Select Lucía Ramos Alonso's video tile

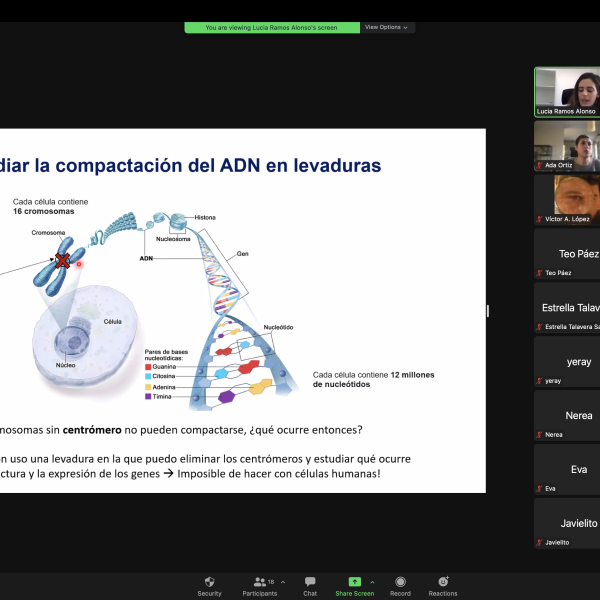(x=567, y=90)
